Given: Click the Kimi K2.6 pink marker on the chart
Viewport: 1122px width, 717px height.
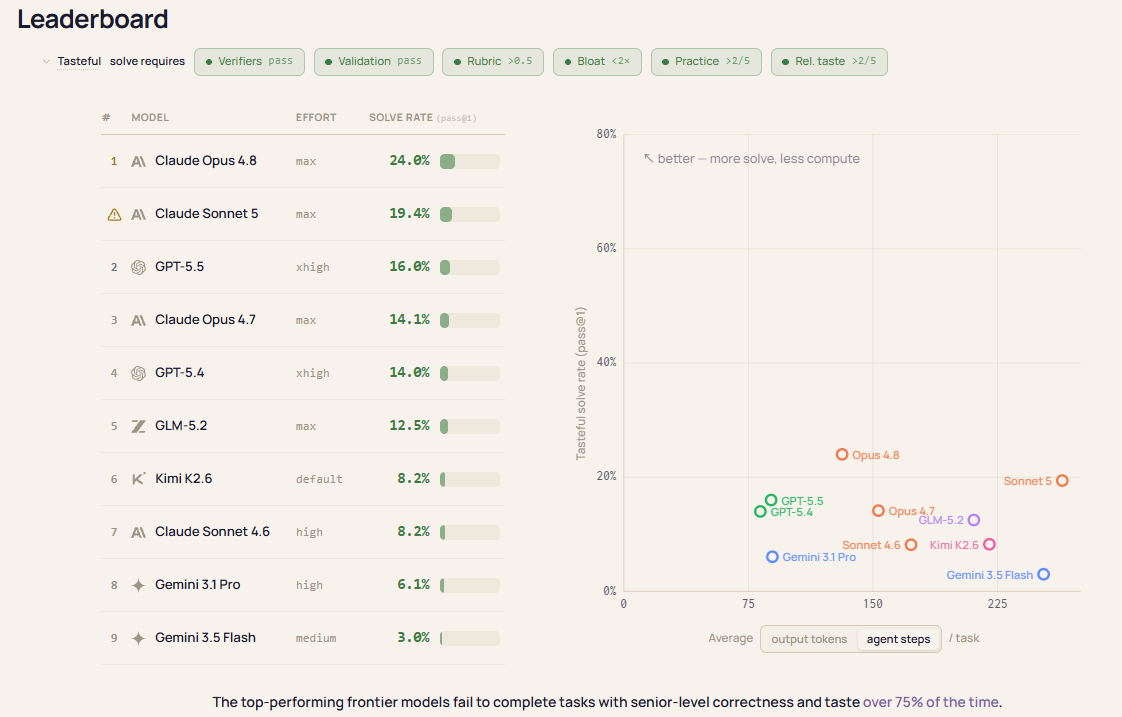Looking at the screenshot, I should [990, 545].
